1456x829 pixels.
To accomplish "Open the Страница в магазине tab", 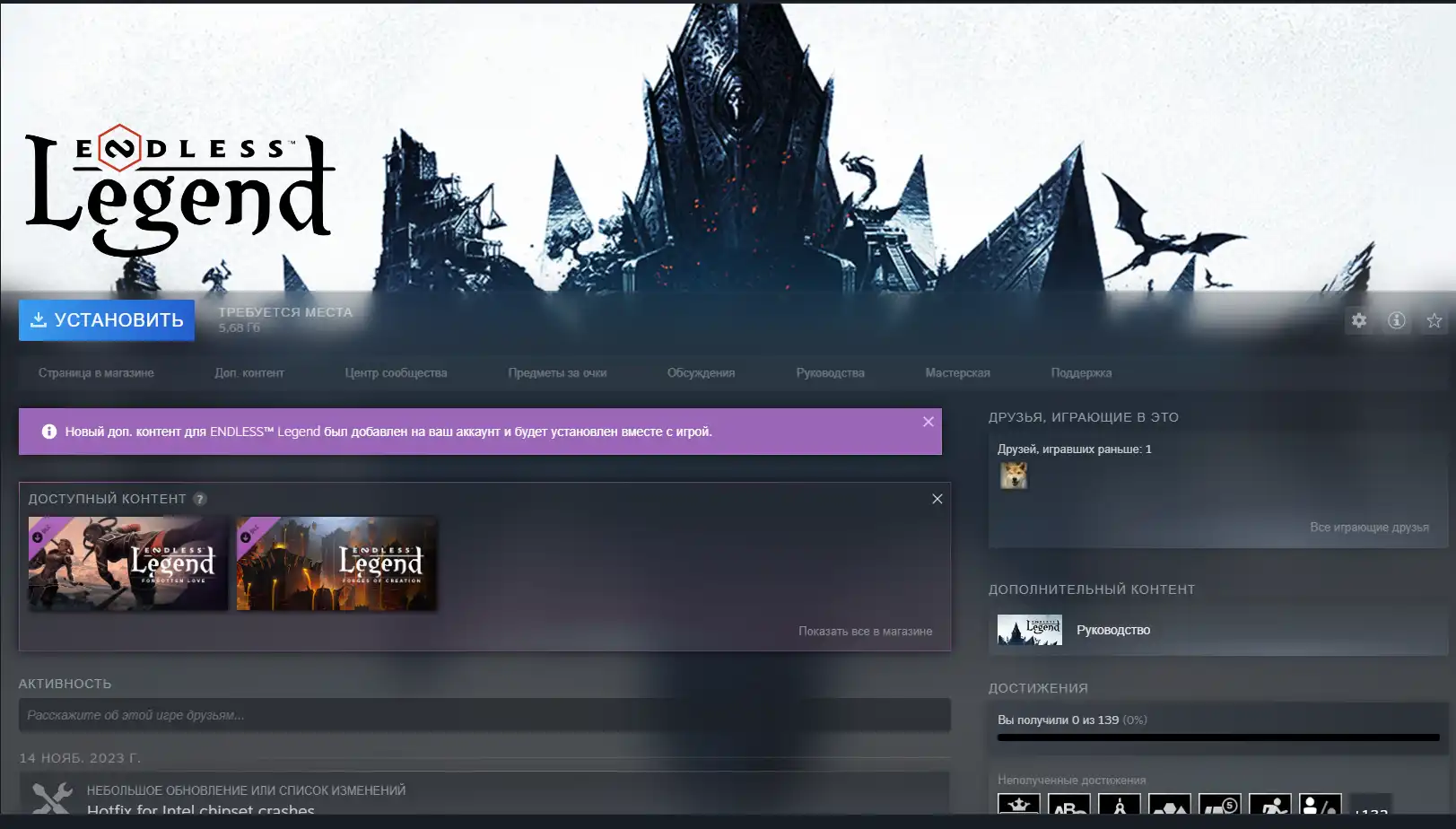I will coord(96,373).
